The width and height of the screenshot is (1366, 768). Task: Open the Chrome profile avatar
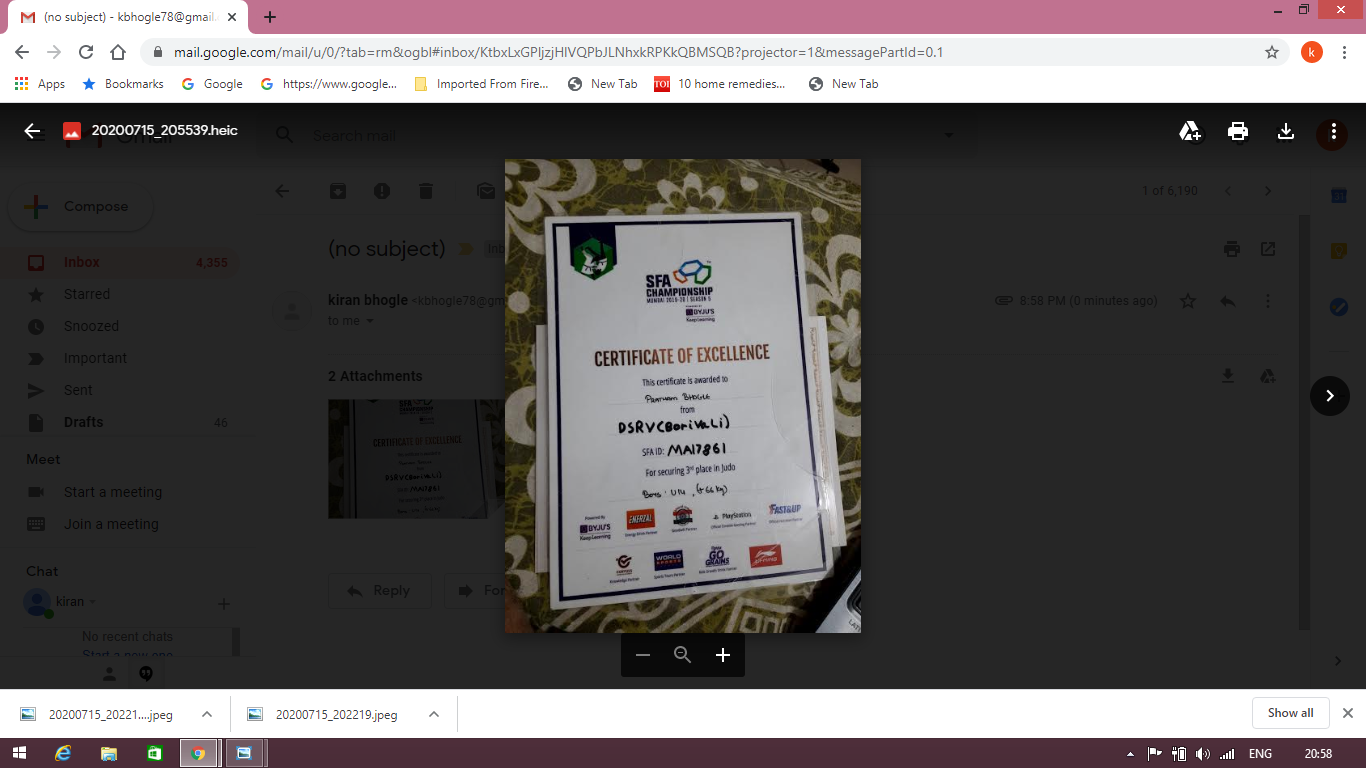[x=1312, y=52]
